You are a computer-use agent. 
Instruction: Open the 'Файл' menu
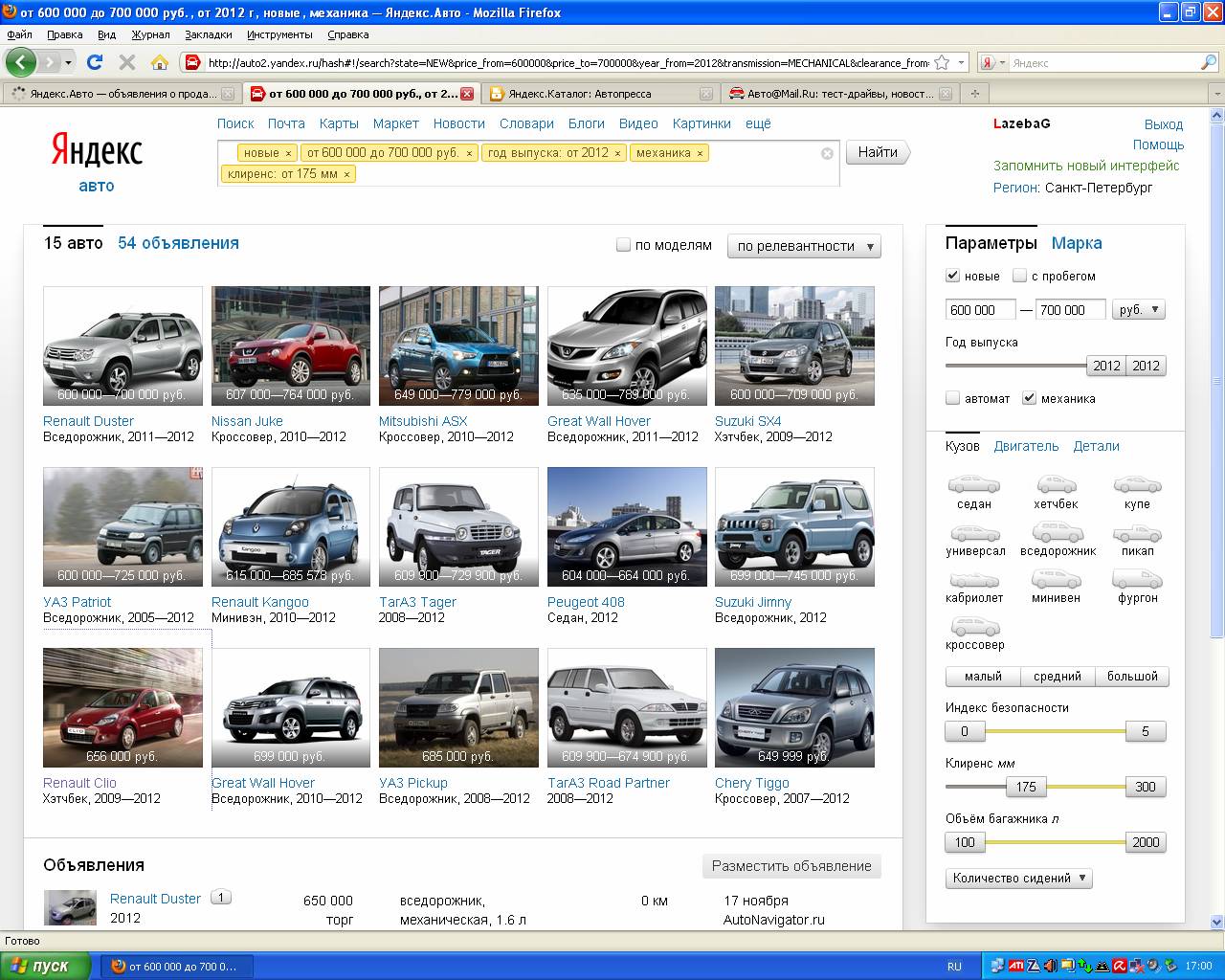pos(19,34)
